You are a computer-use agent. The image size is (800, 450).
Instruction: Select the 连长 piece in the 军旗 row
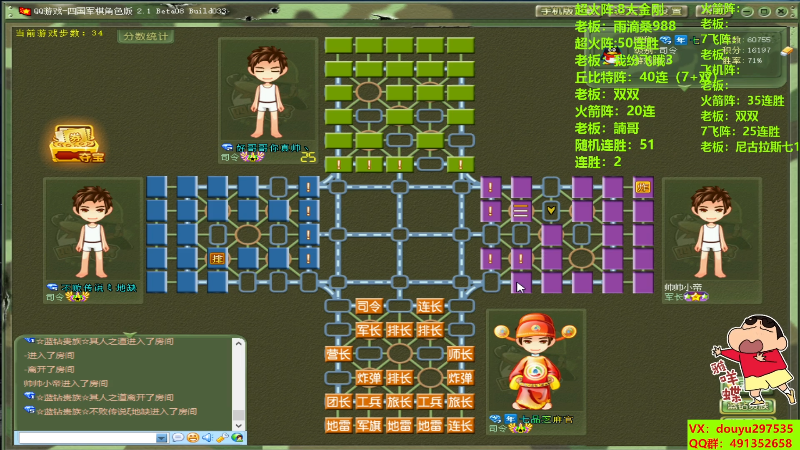(x=460, y=426)
